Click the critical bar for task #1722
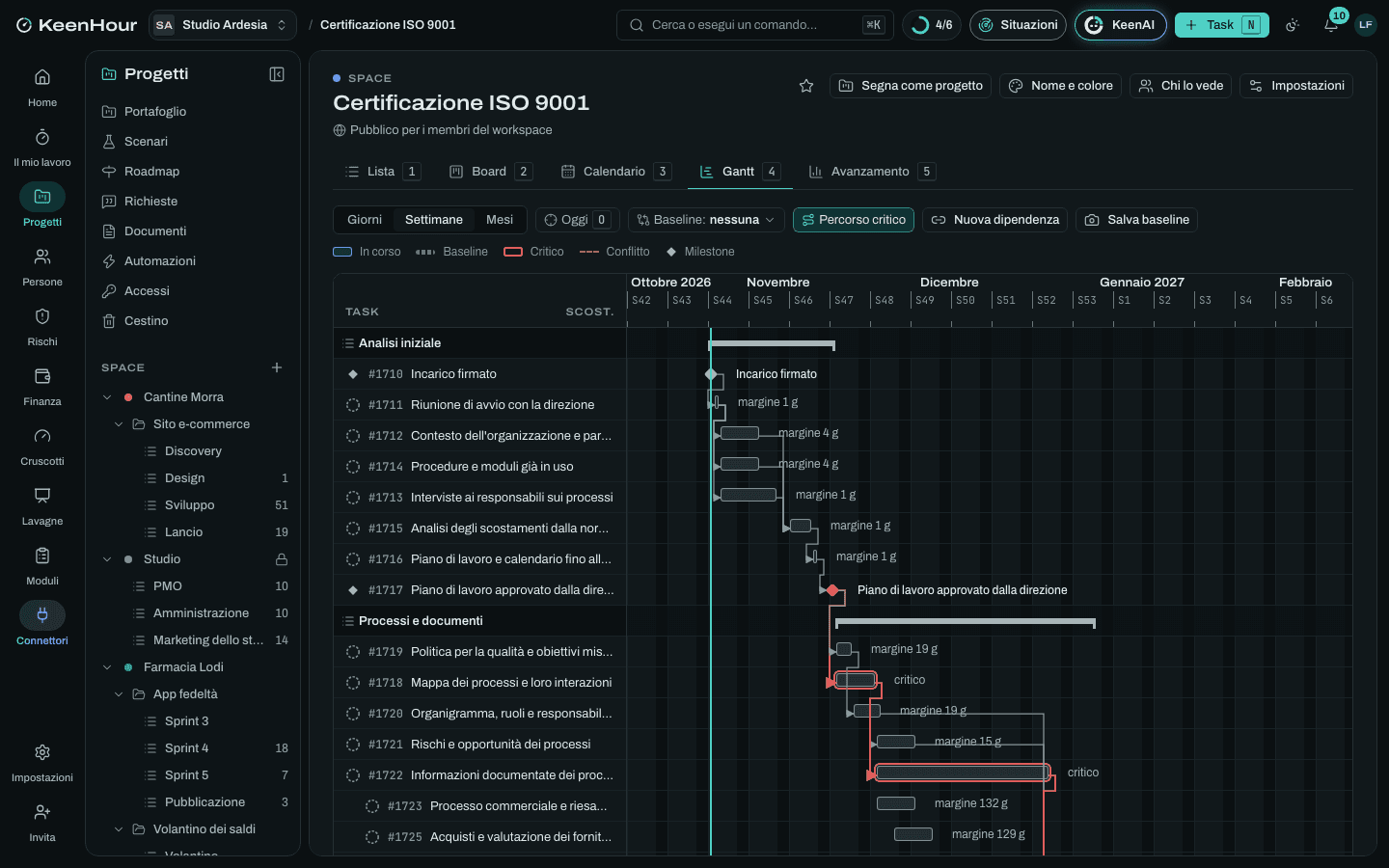The height and width of the screenshot is (868, 1389). (963, 773)
